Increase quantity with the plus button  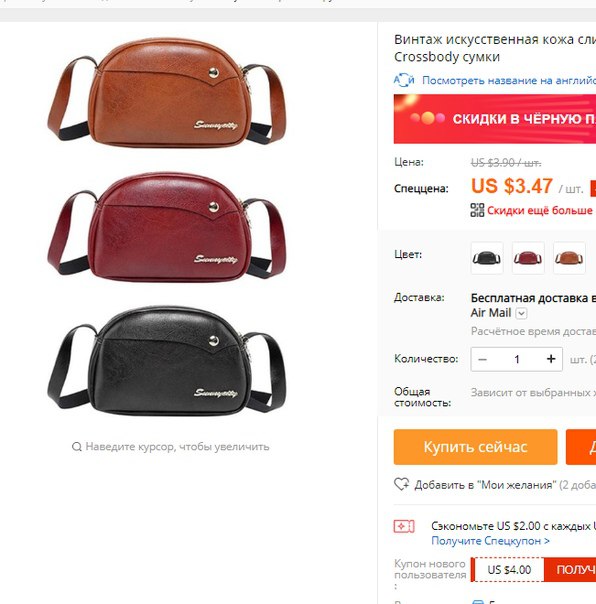551,359
